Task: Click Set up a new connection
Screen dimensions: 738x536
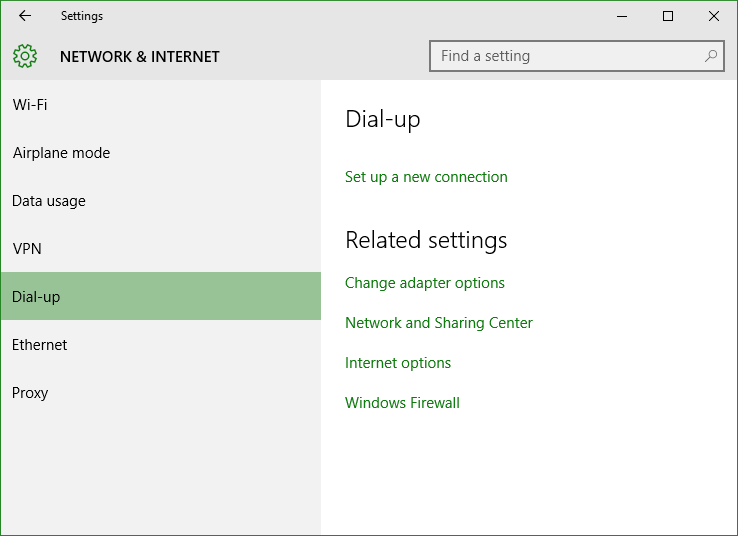Action: coord(426,177)
